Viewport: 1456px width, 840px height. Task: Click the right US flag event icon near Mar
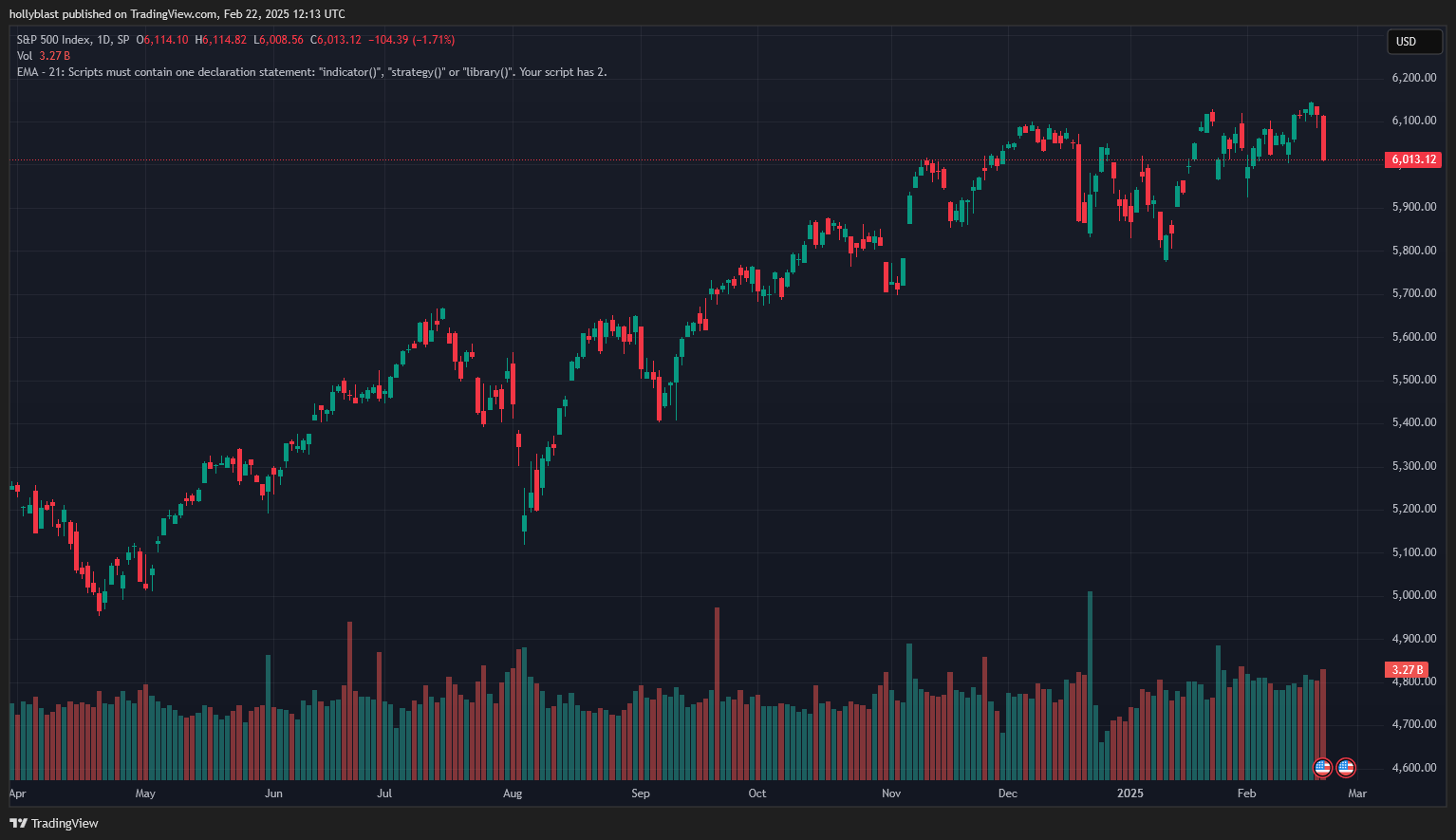1345,767
